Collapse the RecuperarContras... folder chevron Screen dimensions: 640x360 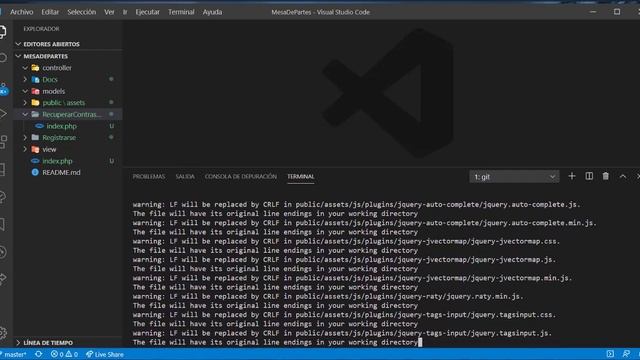pos(25,114)
